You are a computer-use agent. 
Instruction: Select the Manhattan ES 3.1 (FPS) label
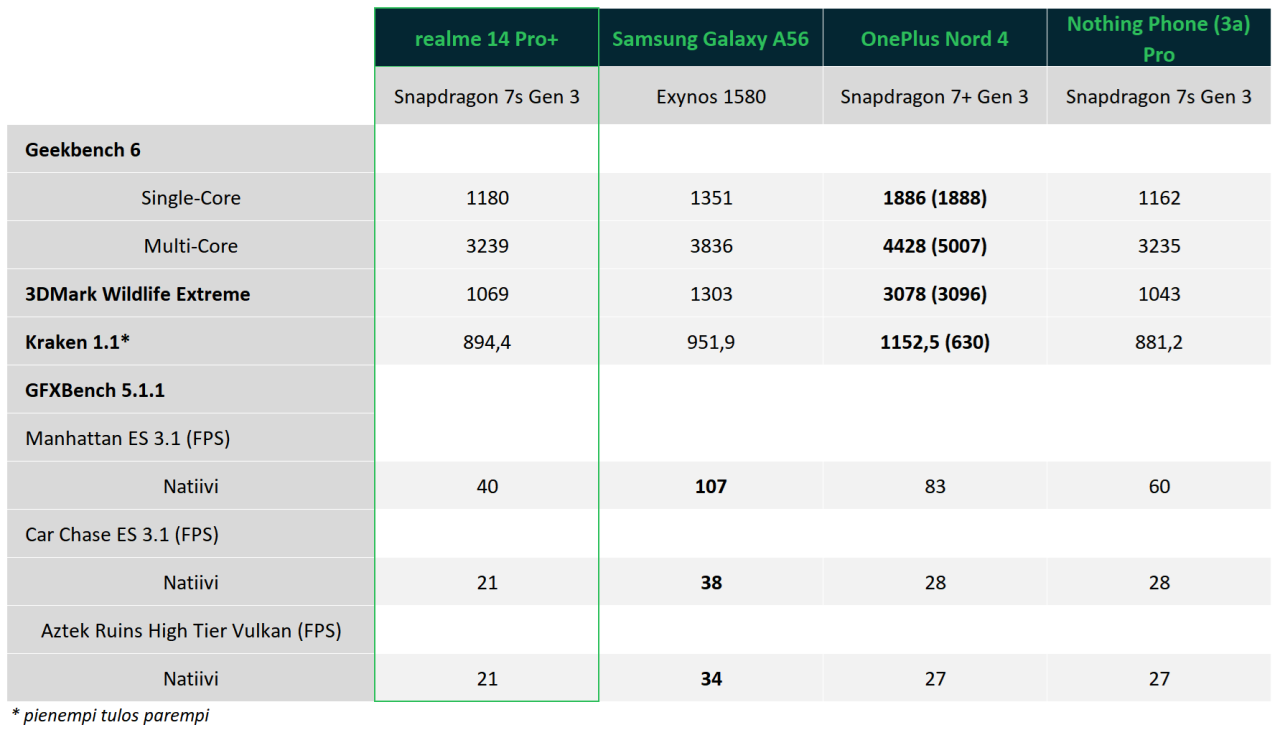[191, 438]
